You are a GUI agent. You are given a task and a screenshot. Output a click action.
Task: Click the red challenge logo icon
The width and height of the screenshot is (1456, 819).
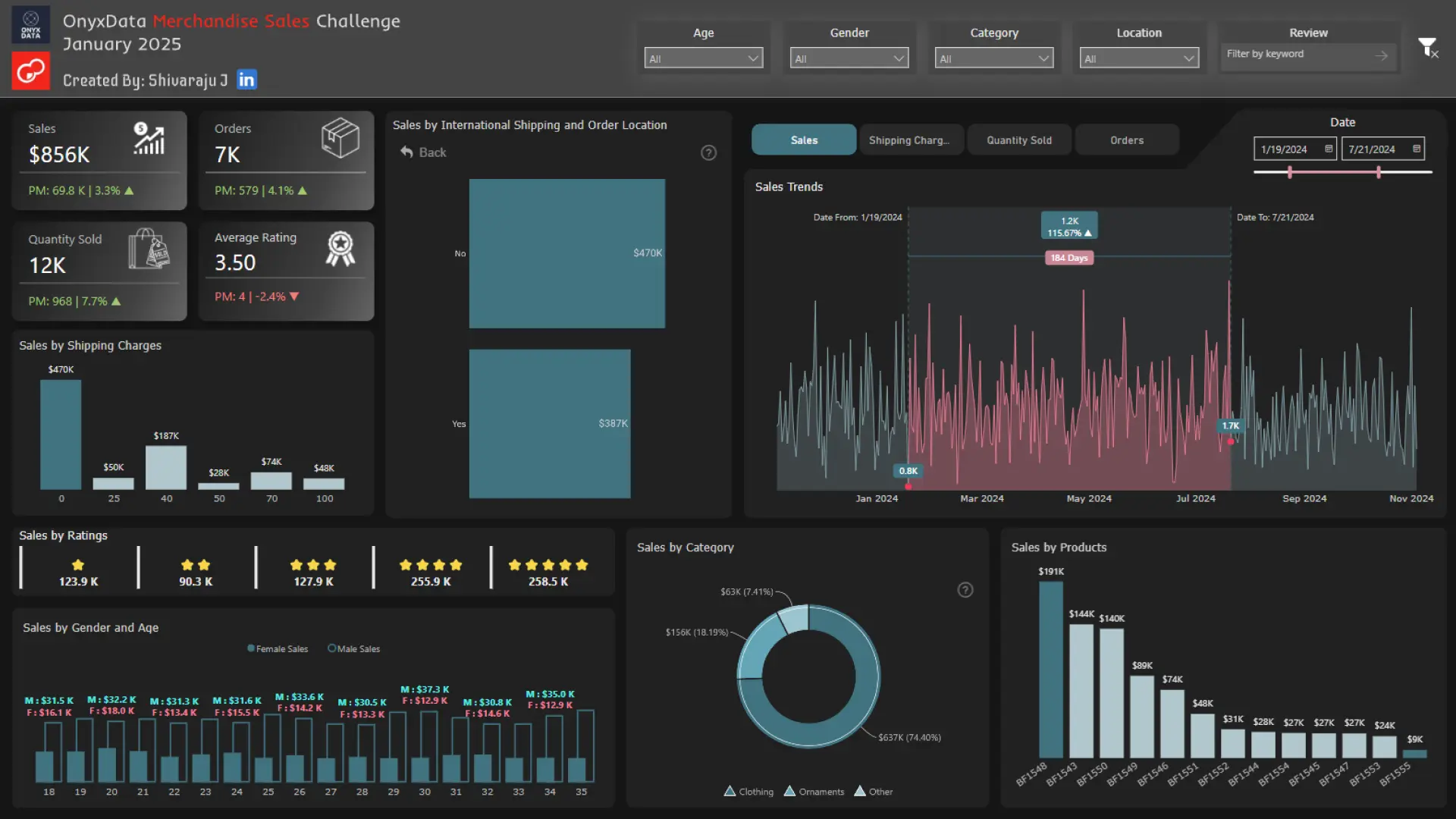click(31, 71)
